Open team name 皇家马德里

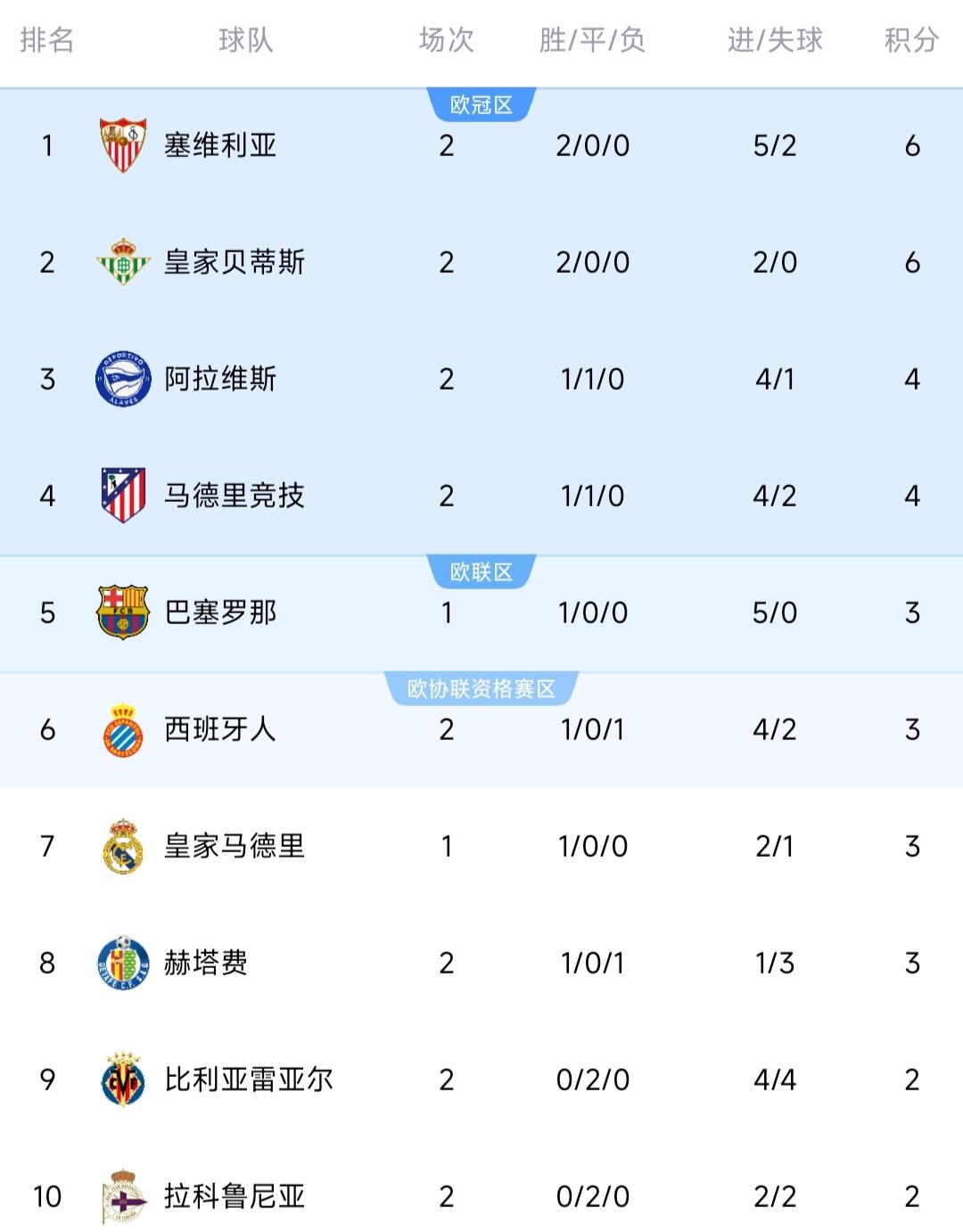pos(235,846)
